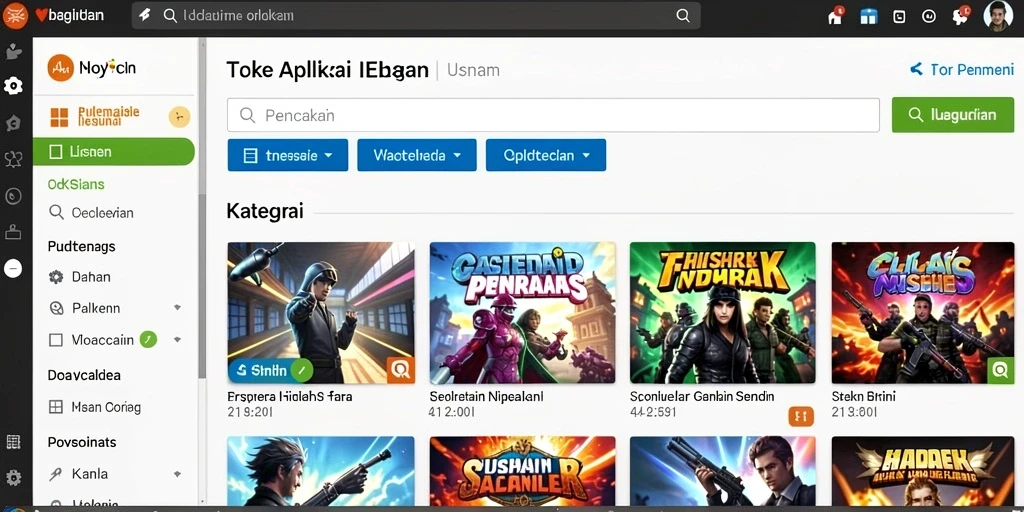Open the Waotelieda dropdown filter
Image resolution: width=1024 pixels, height=512 pixels.
[x=417, y=155]
